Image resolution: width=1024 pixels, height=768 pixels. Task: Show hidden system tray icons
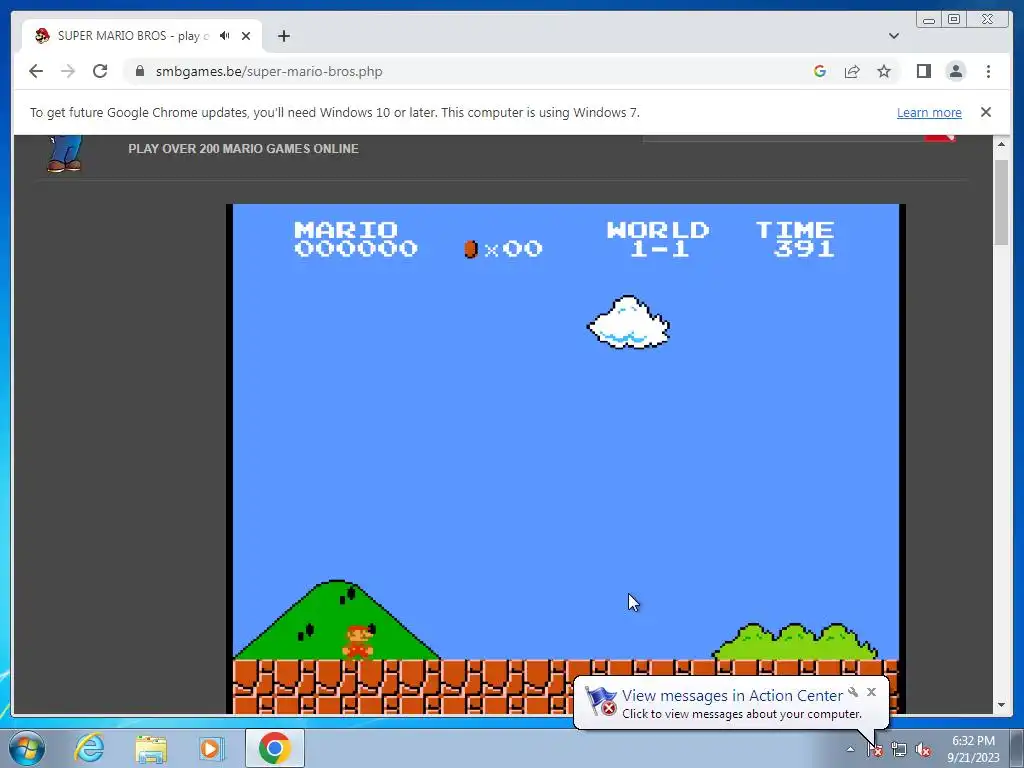tap(850, 750)
